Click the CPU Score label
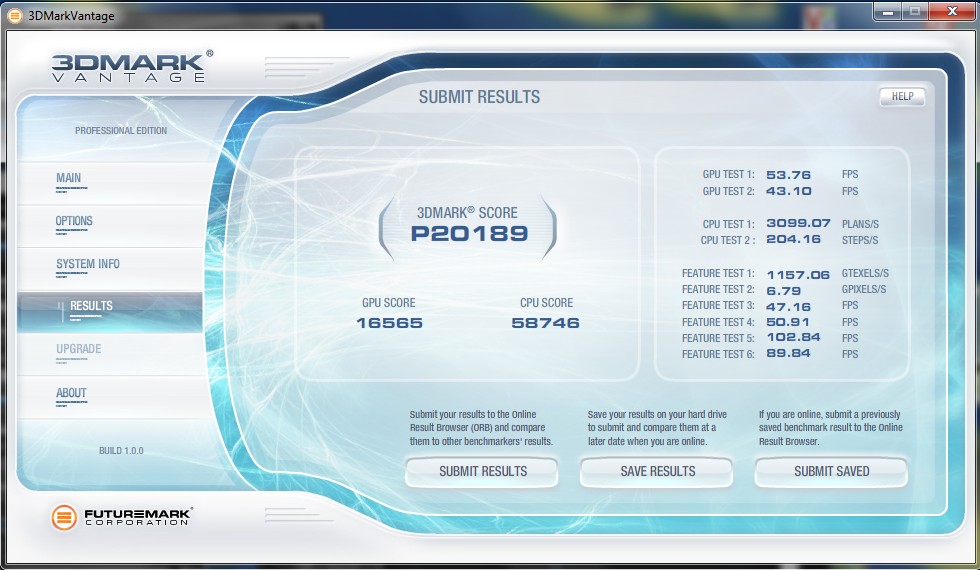The image size is (980, 570). coord(546,303)
